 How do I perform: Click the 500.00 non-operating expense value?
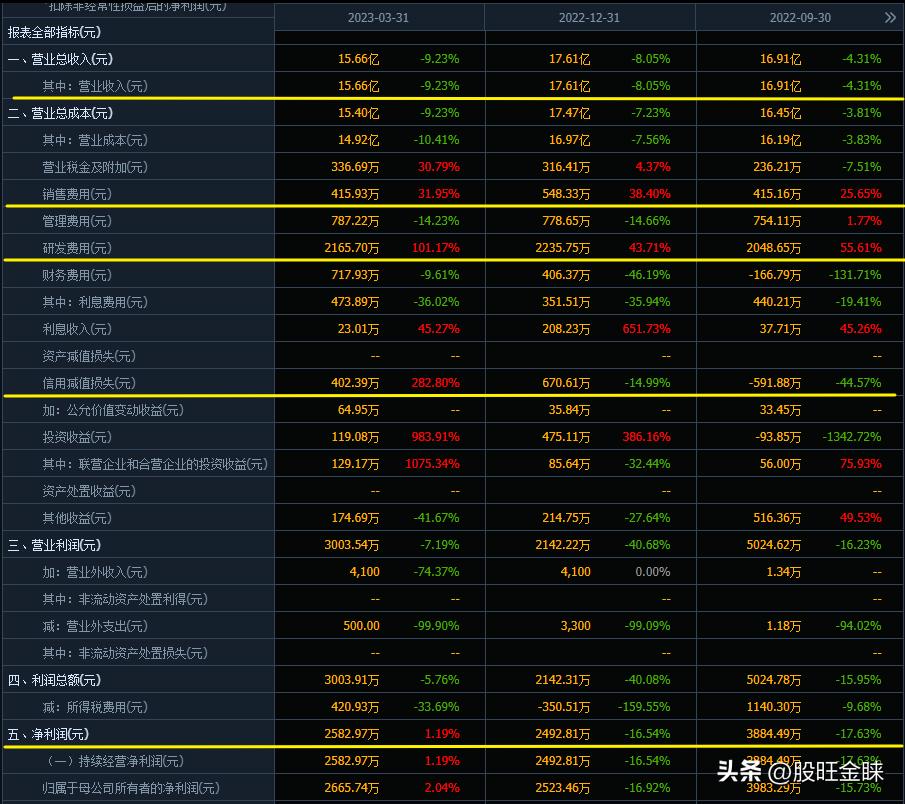(x=361, y=626)
